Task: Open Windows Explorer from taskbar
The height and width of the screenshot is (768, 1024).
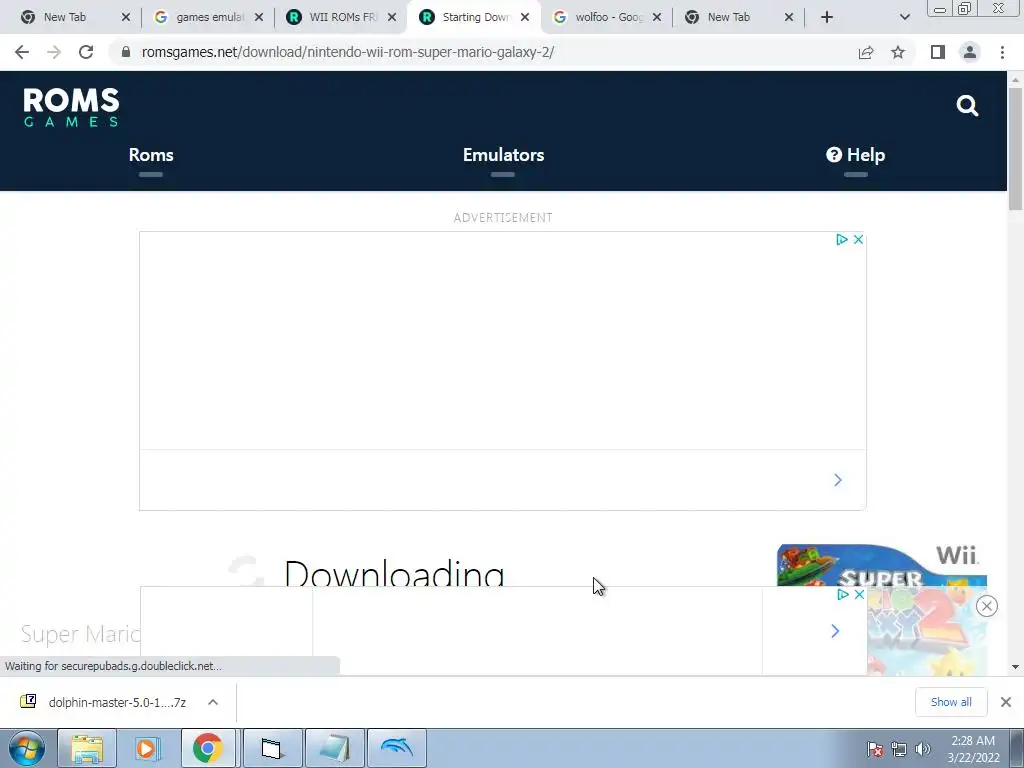Action: (x=87, y=748)
